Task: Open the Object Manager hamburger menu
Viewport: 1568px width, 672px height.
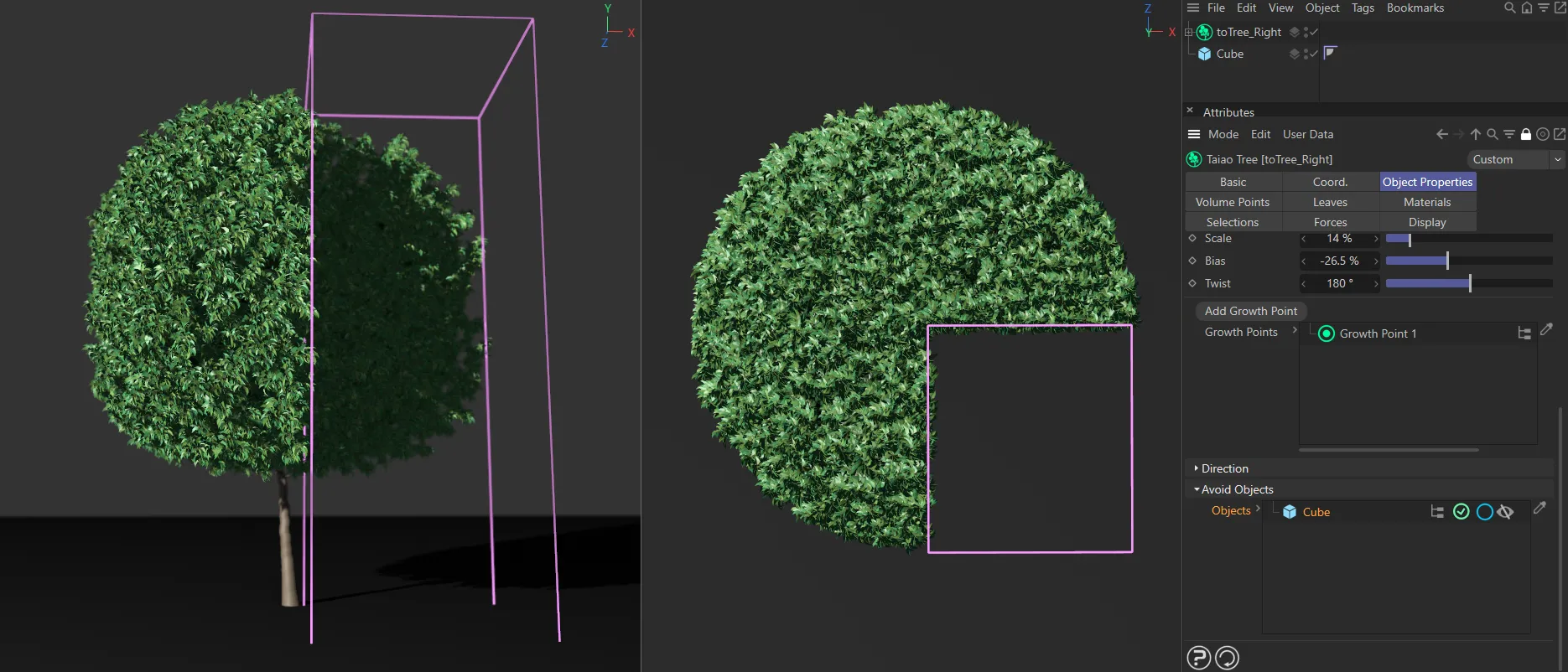Action: click(x=1193, y=8)
